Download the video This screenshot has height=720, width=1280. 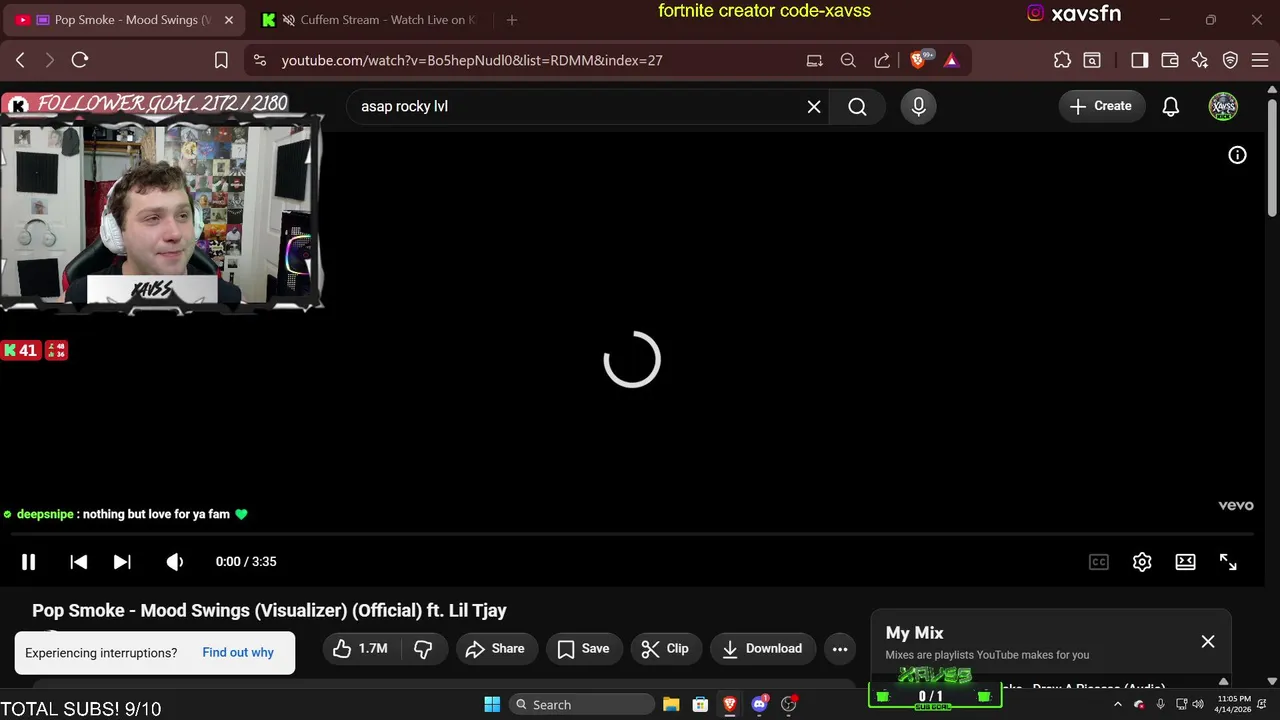click(x=763, y=649)
